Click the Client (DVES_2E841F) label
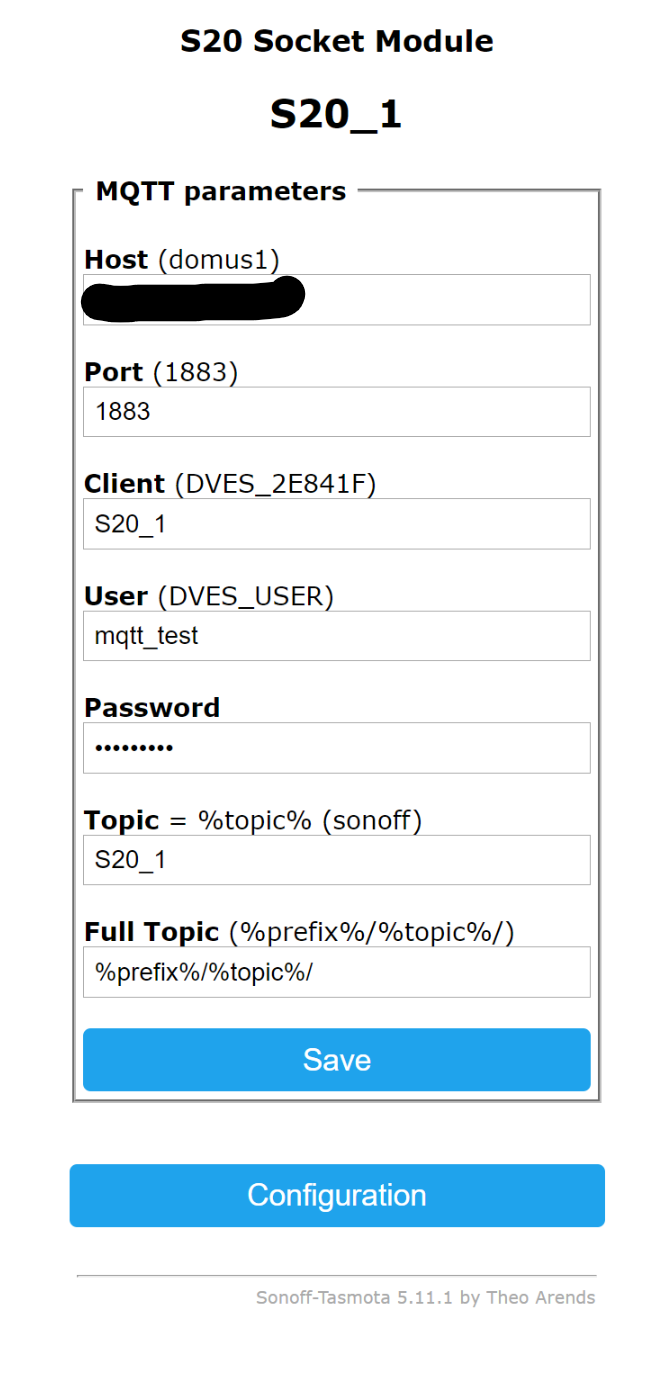 coord(230,484)
